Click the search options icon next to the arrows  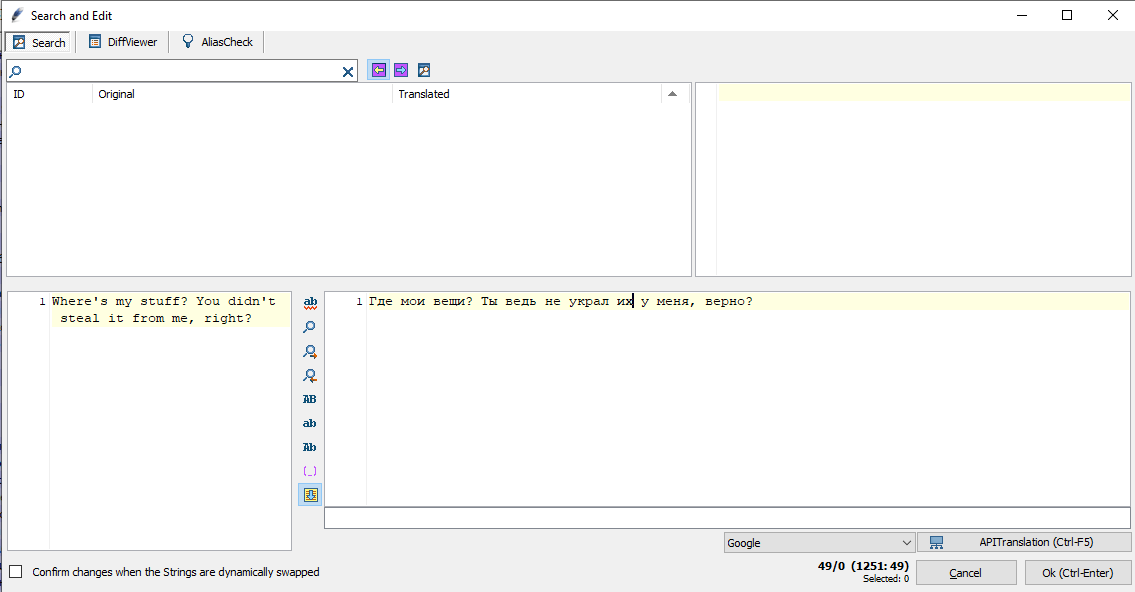tap(424, 70)
